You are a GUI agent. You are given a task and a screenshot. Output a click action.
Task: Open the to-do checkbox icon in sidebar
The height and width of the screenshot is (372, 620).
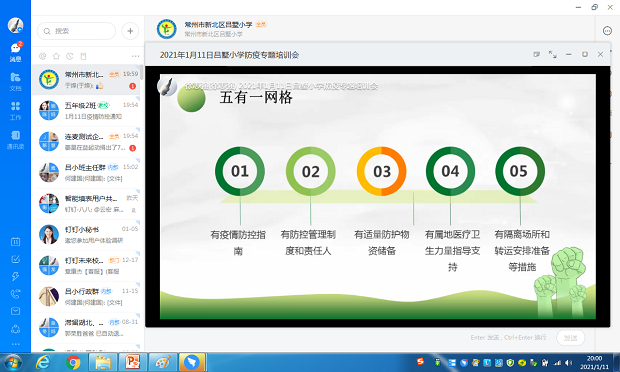(x=15, y=259)
